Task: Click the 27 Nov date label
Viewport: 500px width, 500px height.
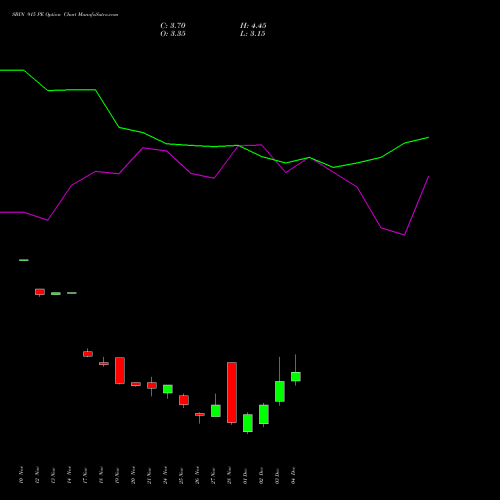Action: coord(213,475)
